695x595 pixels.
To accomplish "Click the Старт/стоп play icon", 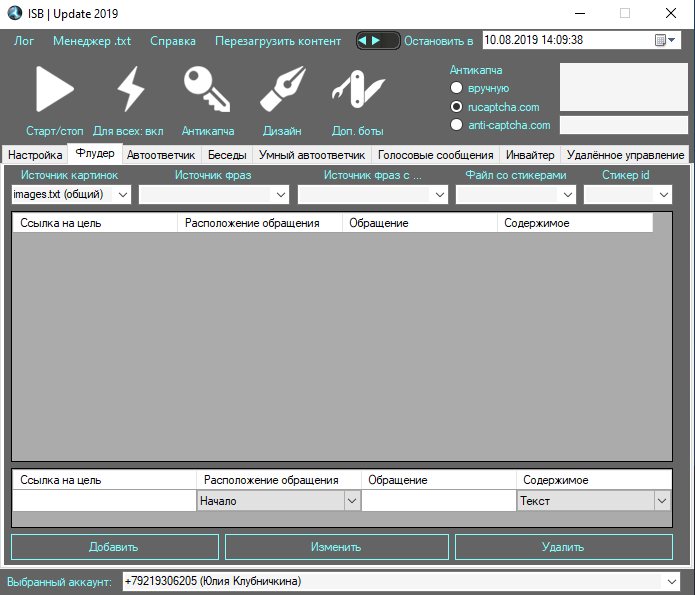I will [55, 89].
